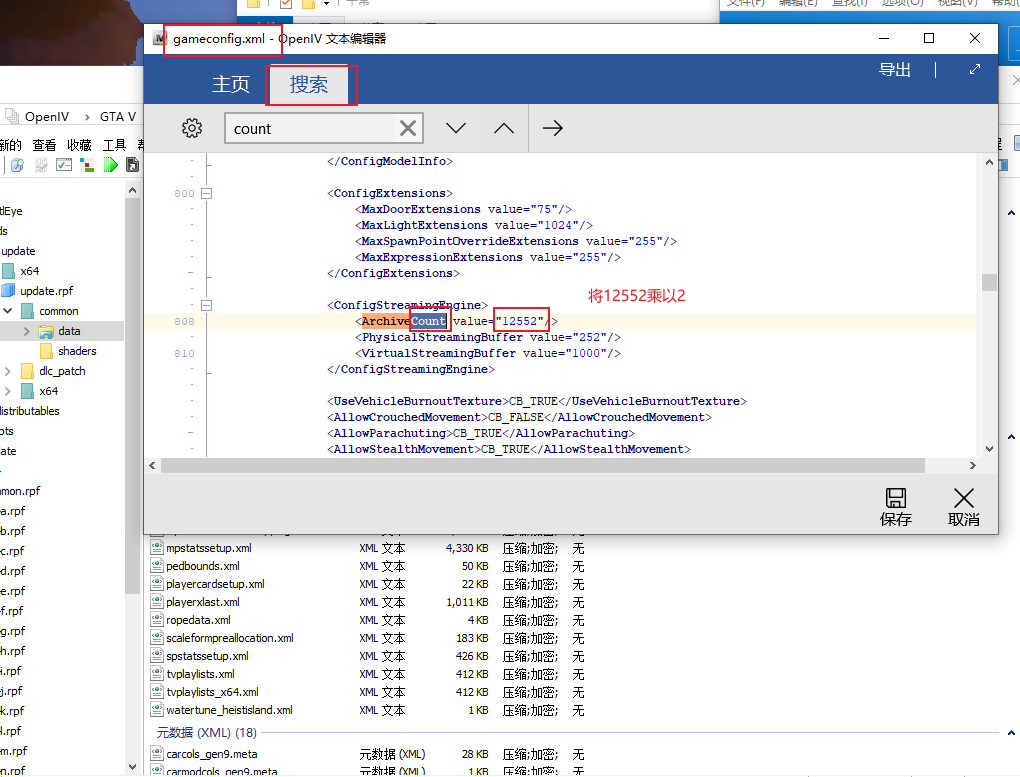The image size is (1020, 777).
Task: Click the carcols_gen9.meta file icon
Action: pyautogui.click(x=157, y=754)
